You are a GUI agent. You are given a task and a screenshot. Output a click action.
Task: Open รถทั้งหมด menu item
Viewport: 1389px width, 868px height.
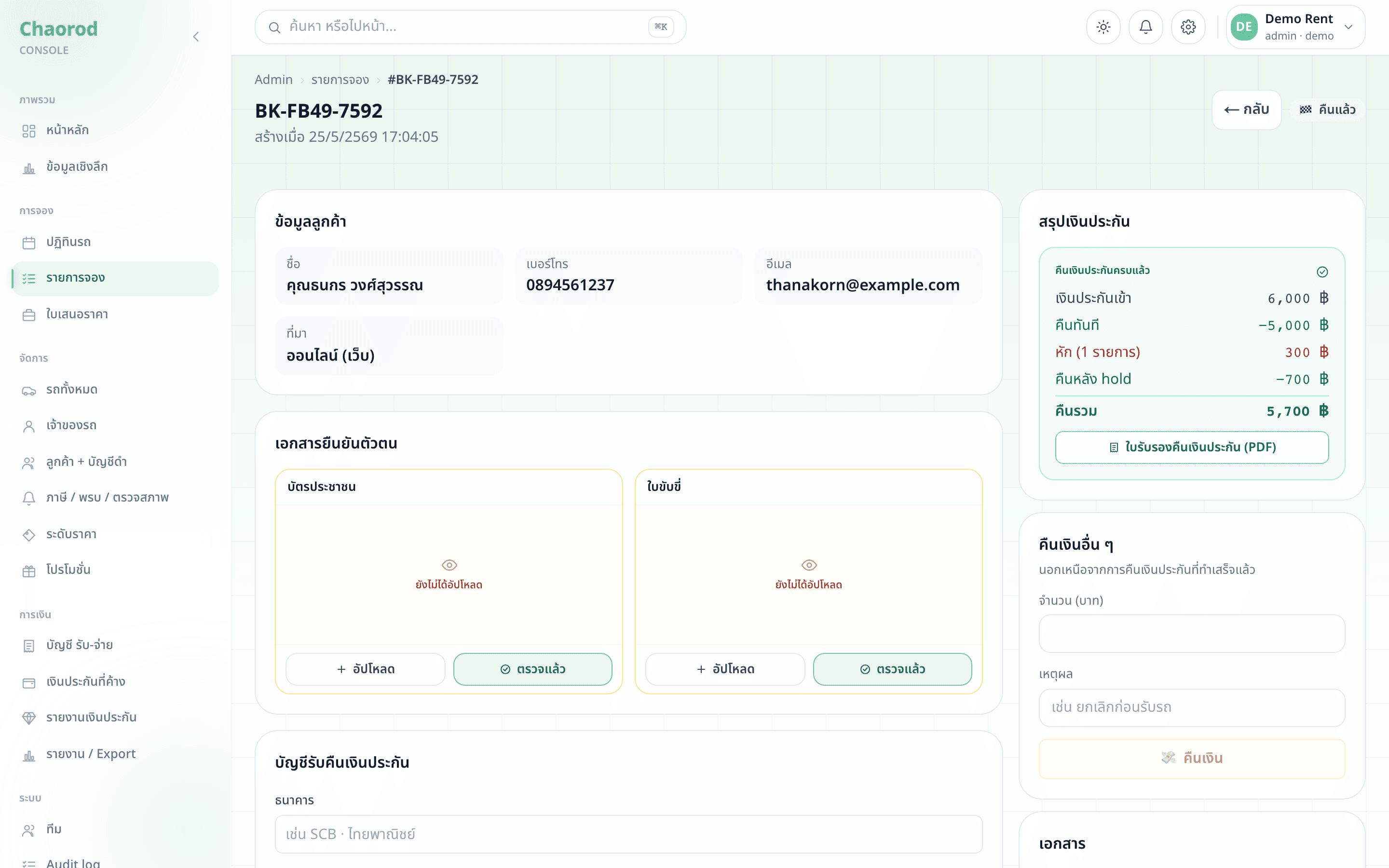[115, 391]
